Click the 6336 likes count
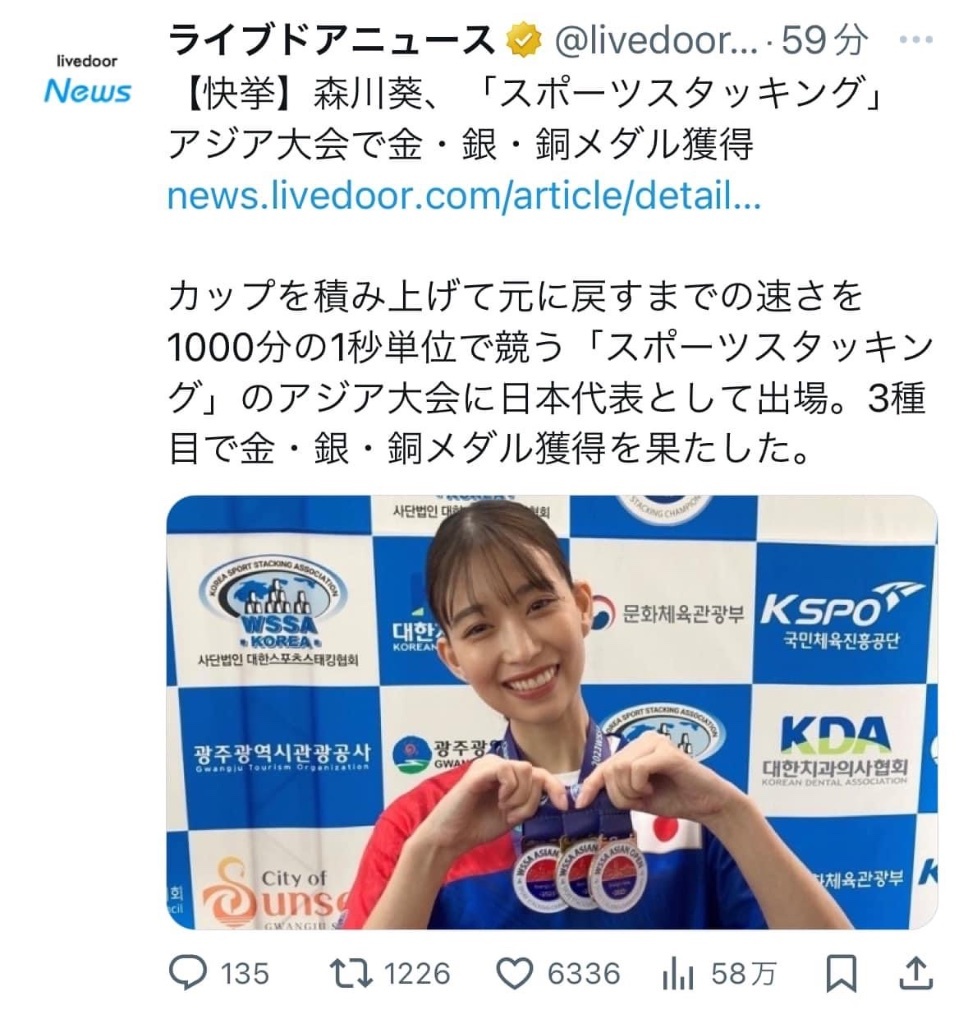968x1024 pixels. pyautogui.click(x=584, y=974)
